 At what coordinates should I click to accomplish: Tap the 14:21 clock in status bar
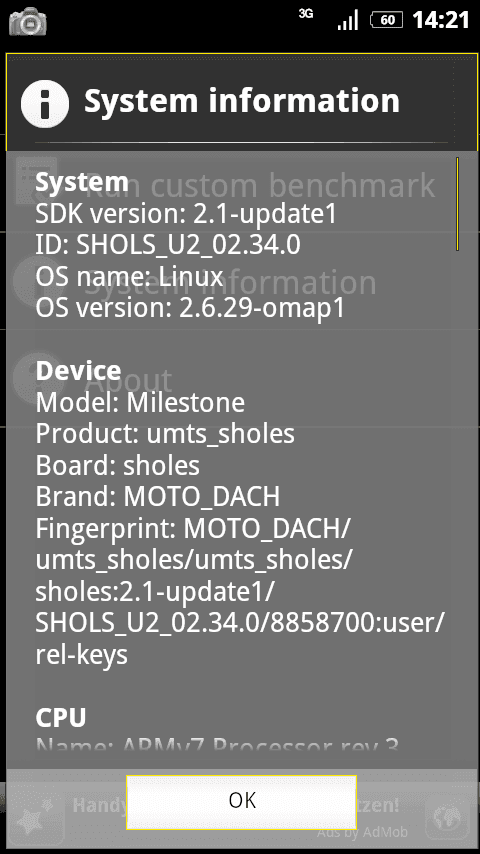pyautogui.click(x=441, y=21)
